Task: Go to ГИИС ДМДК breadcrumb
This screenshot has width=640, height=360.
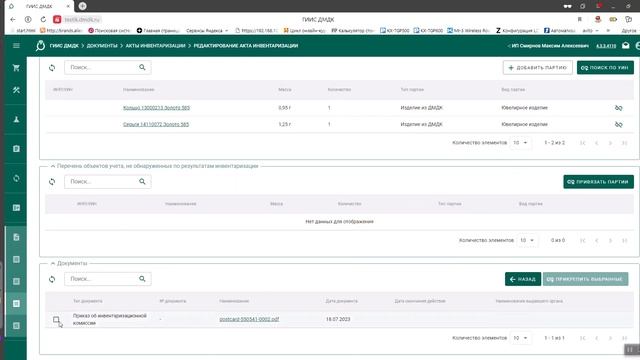Action: (64, 46)
